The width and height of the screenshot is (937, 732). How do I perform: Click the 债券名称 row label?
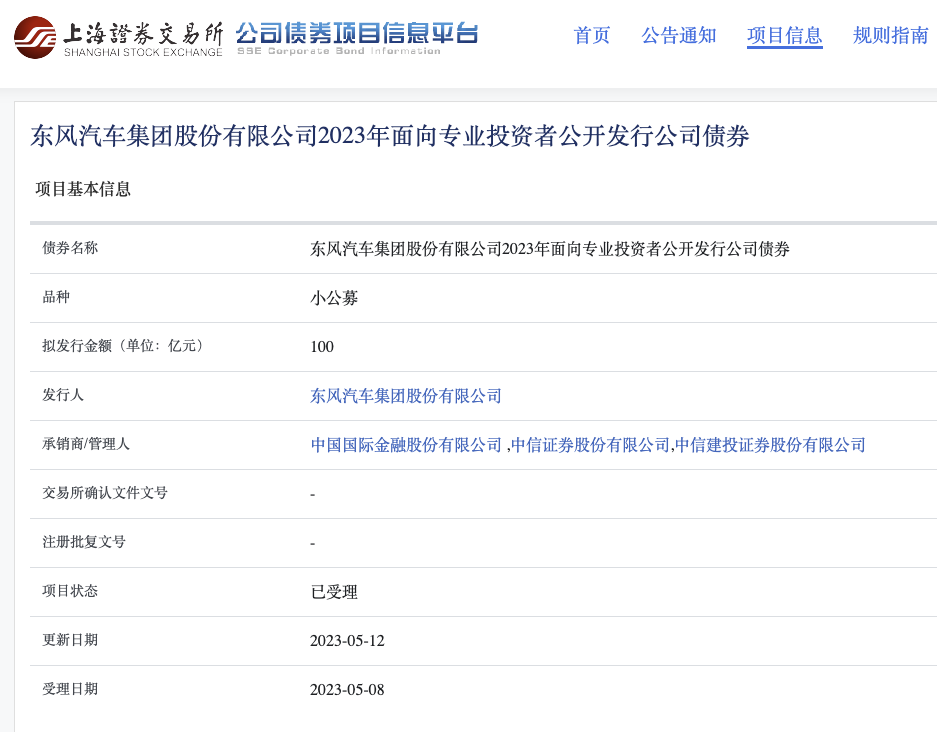[x=70, y=248]
